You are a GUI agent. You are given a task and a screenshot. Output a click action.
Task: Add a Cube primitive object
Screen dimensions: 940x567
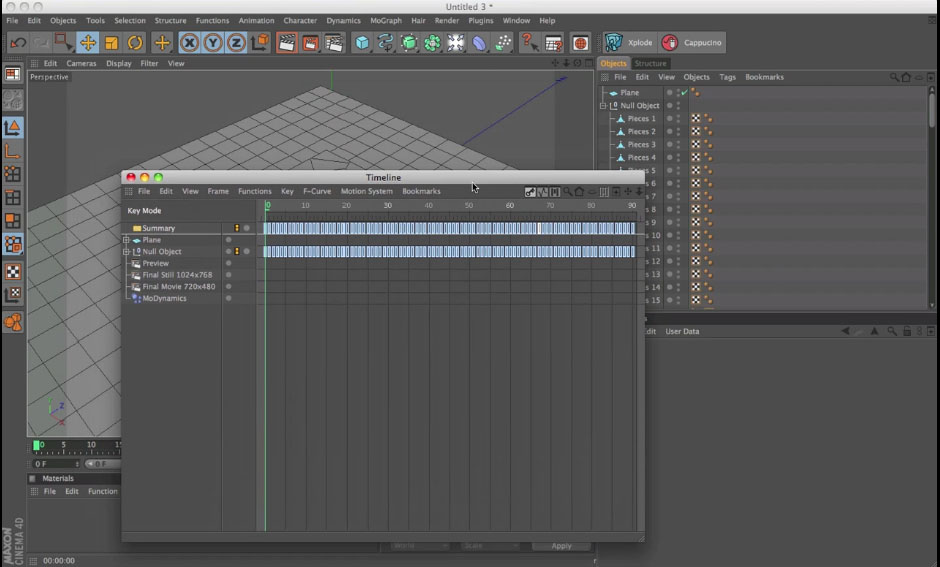[x=362, y=43]
